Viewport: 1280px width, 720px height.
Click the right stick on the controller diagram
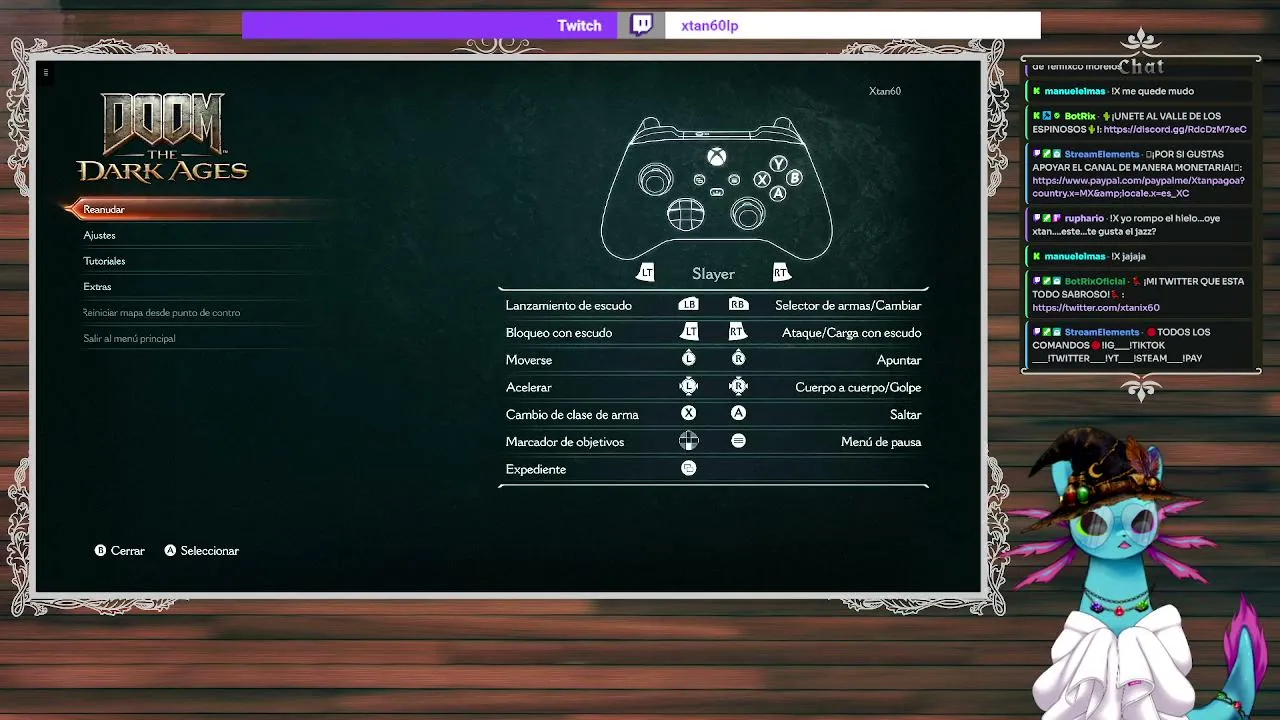click(x=748, y=213)
